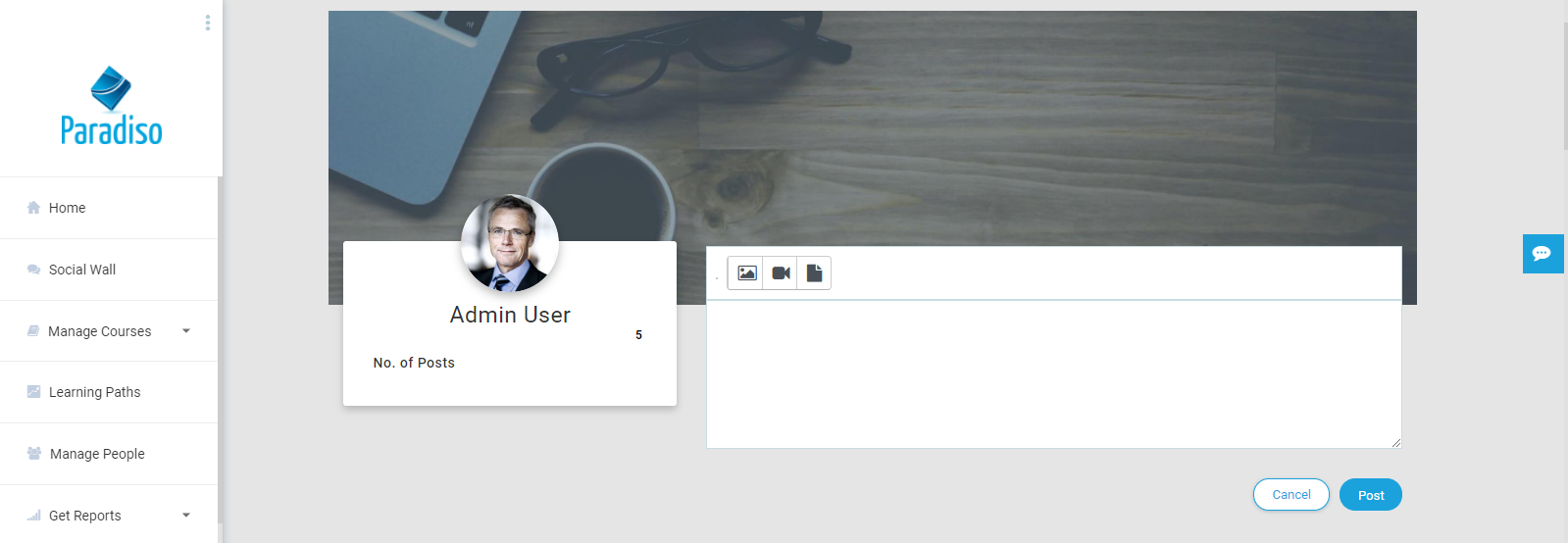Screen dimensions: 1568x543
Task: Click the video upload icon
Action: tap(781, 273)
